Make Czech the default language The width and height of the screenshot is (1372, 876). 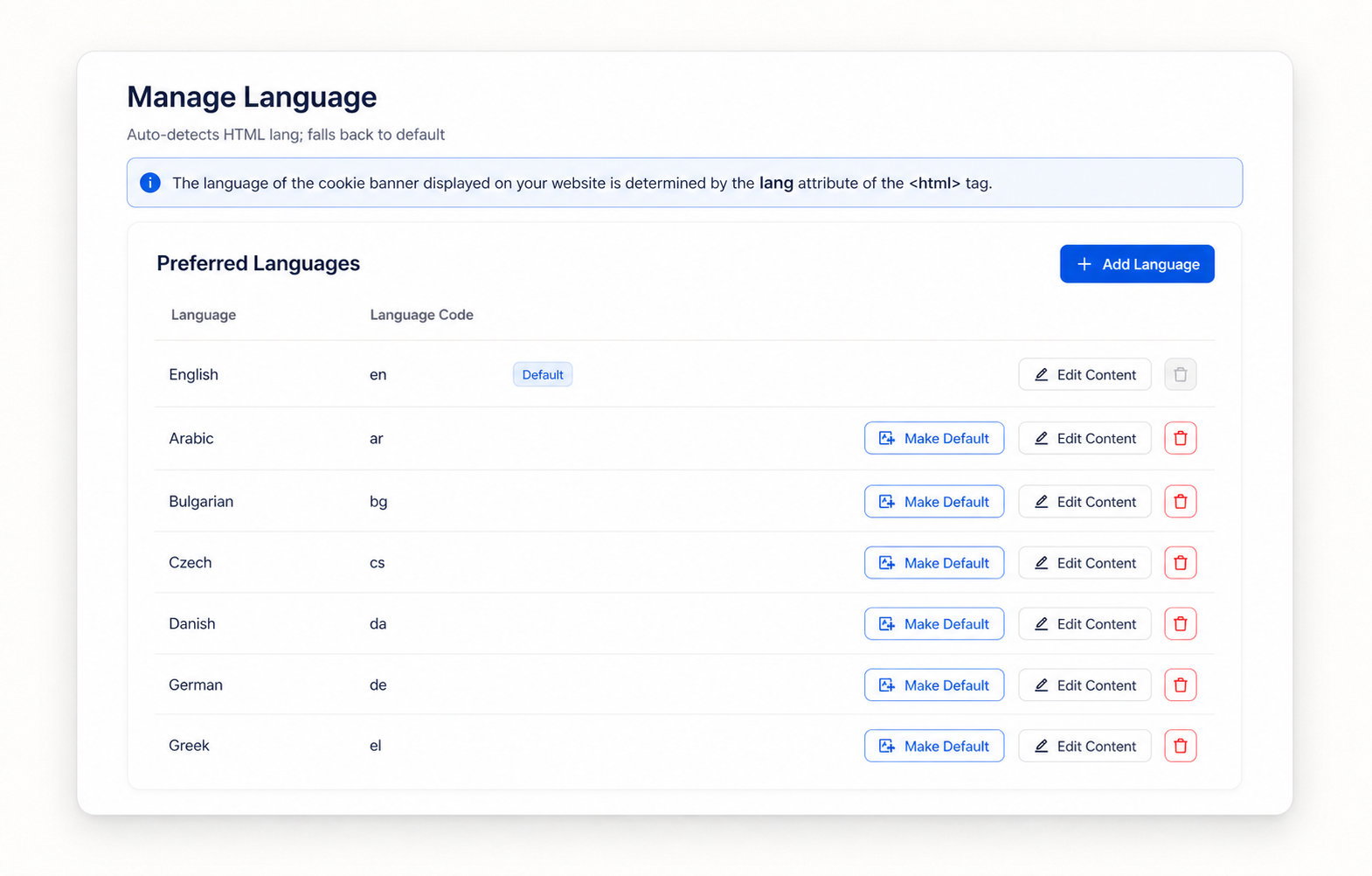(x=934, y=563)
